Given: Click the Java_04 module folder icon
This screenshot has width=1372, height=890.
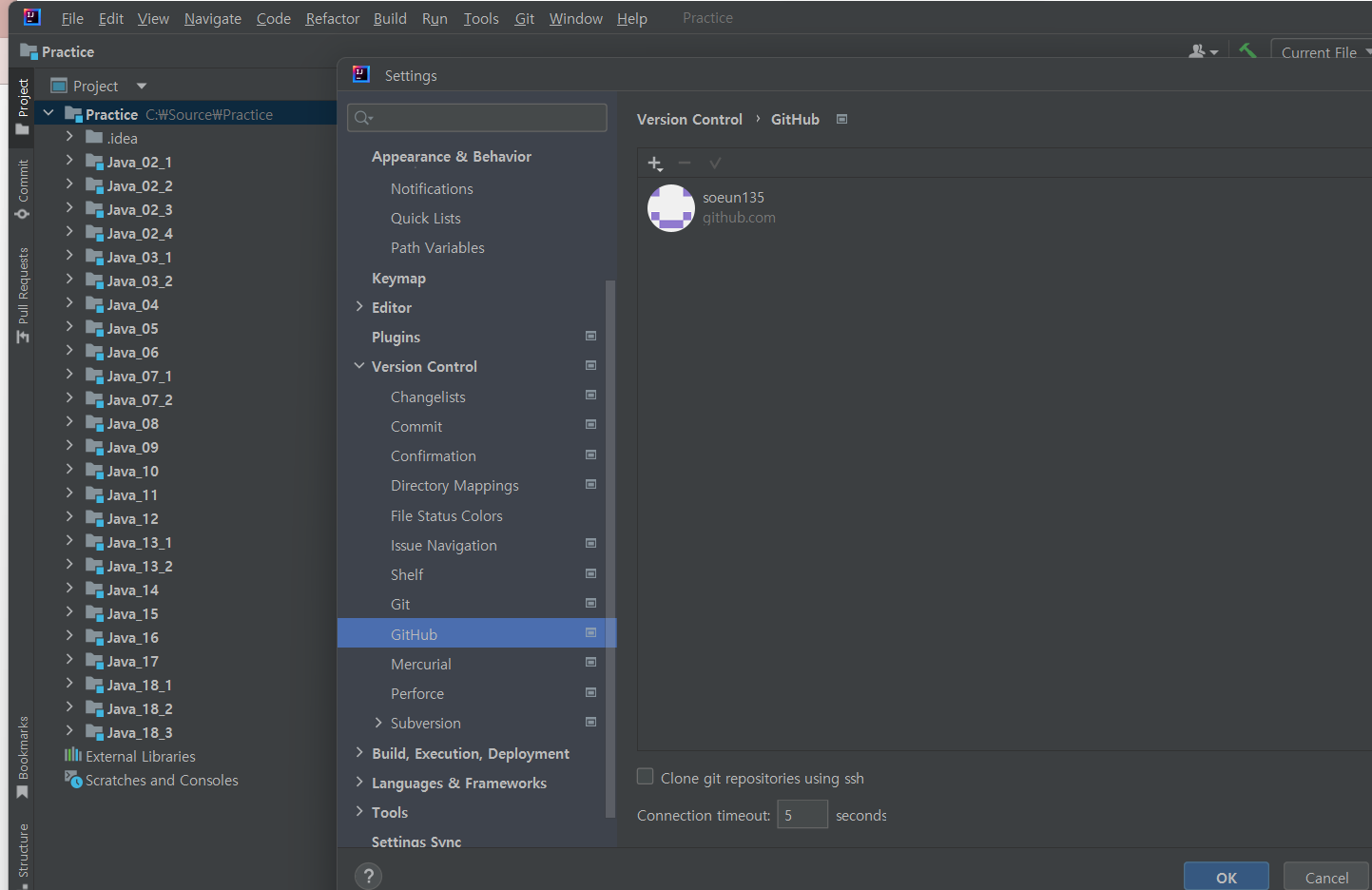Looking at the screenshot, I should [94, 304].
